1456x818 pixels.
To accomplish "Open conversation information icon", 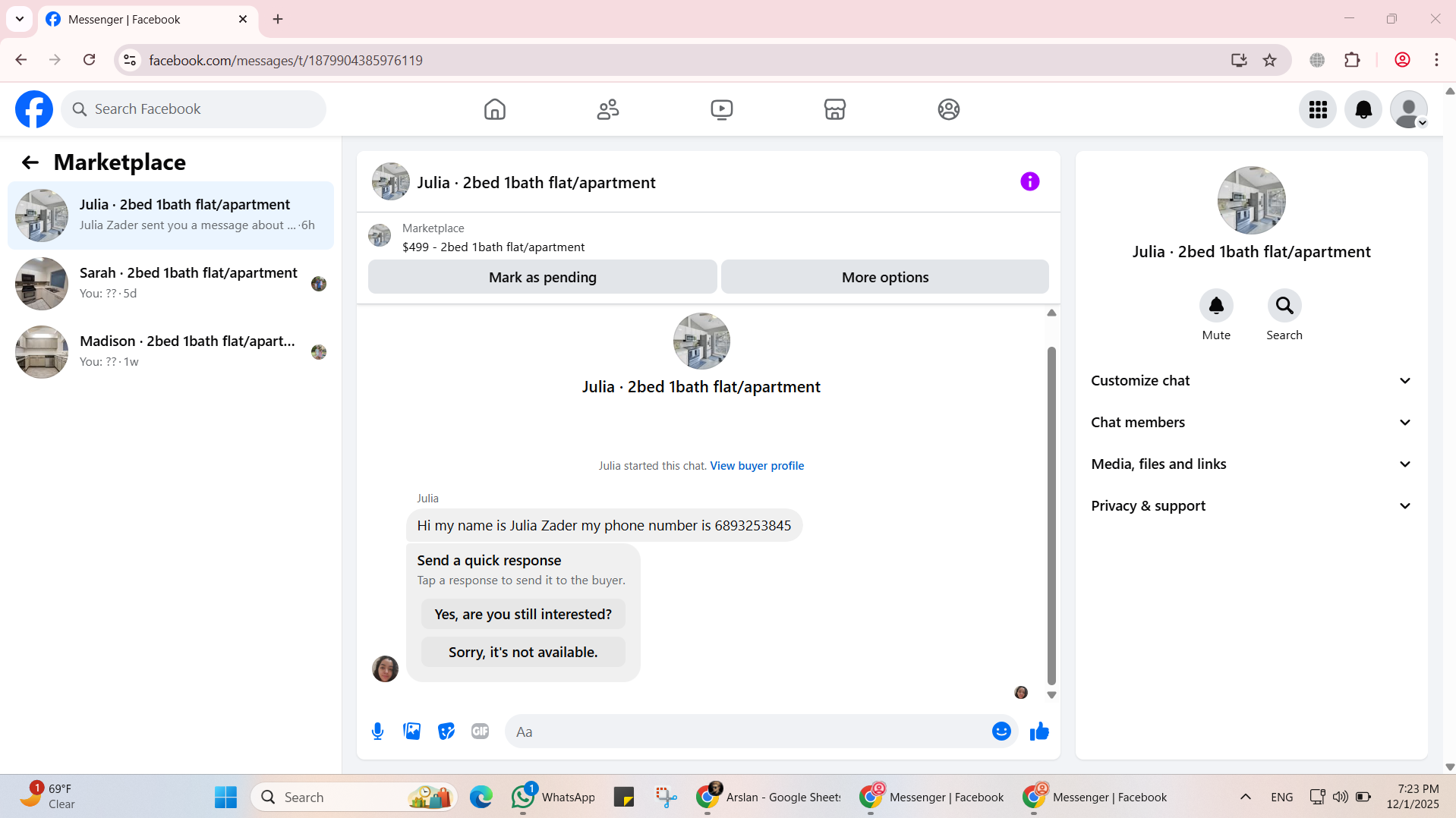I will pyautogui.click(x=1030, y=181).
